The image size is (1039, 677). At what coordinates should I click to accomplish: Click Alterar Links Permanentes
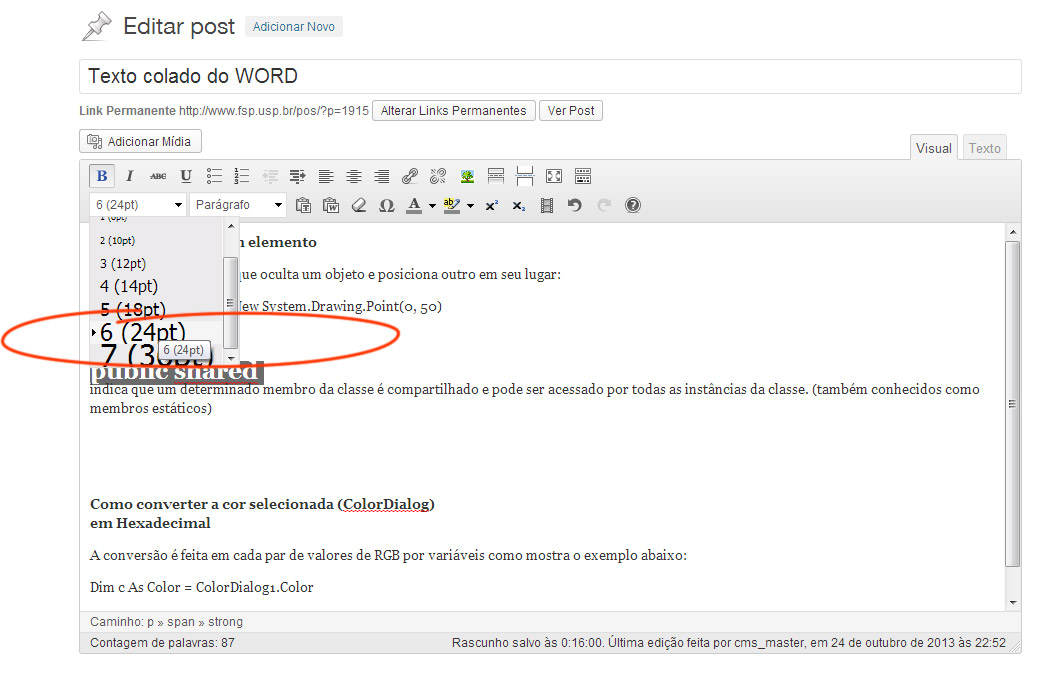[454, 111]
